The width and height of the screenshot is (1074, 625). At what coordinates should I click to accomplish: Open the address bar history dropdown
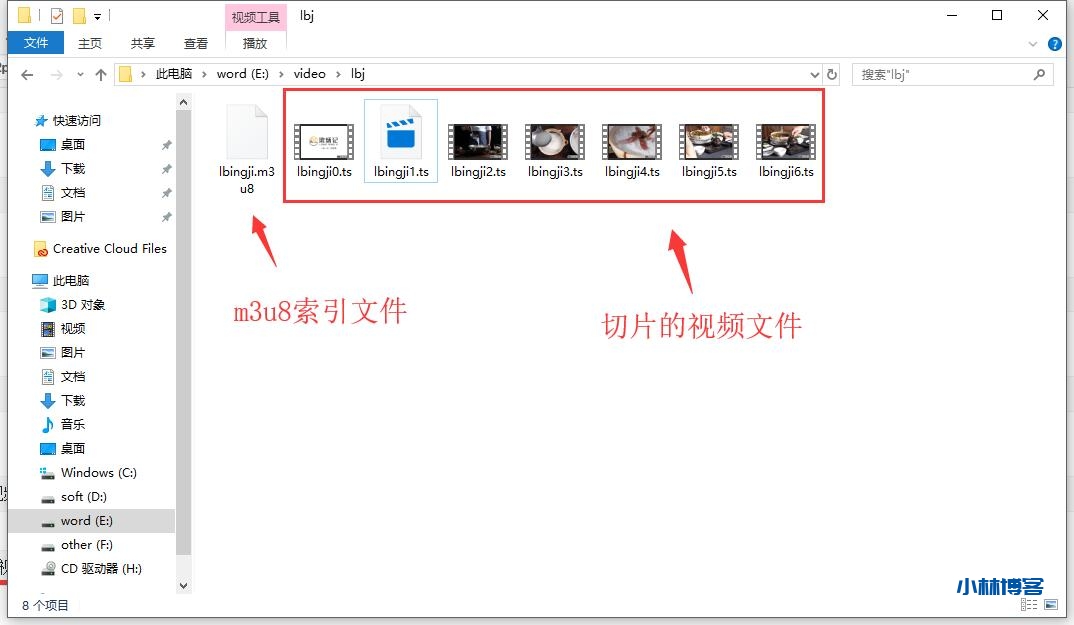pos(812,75)
